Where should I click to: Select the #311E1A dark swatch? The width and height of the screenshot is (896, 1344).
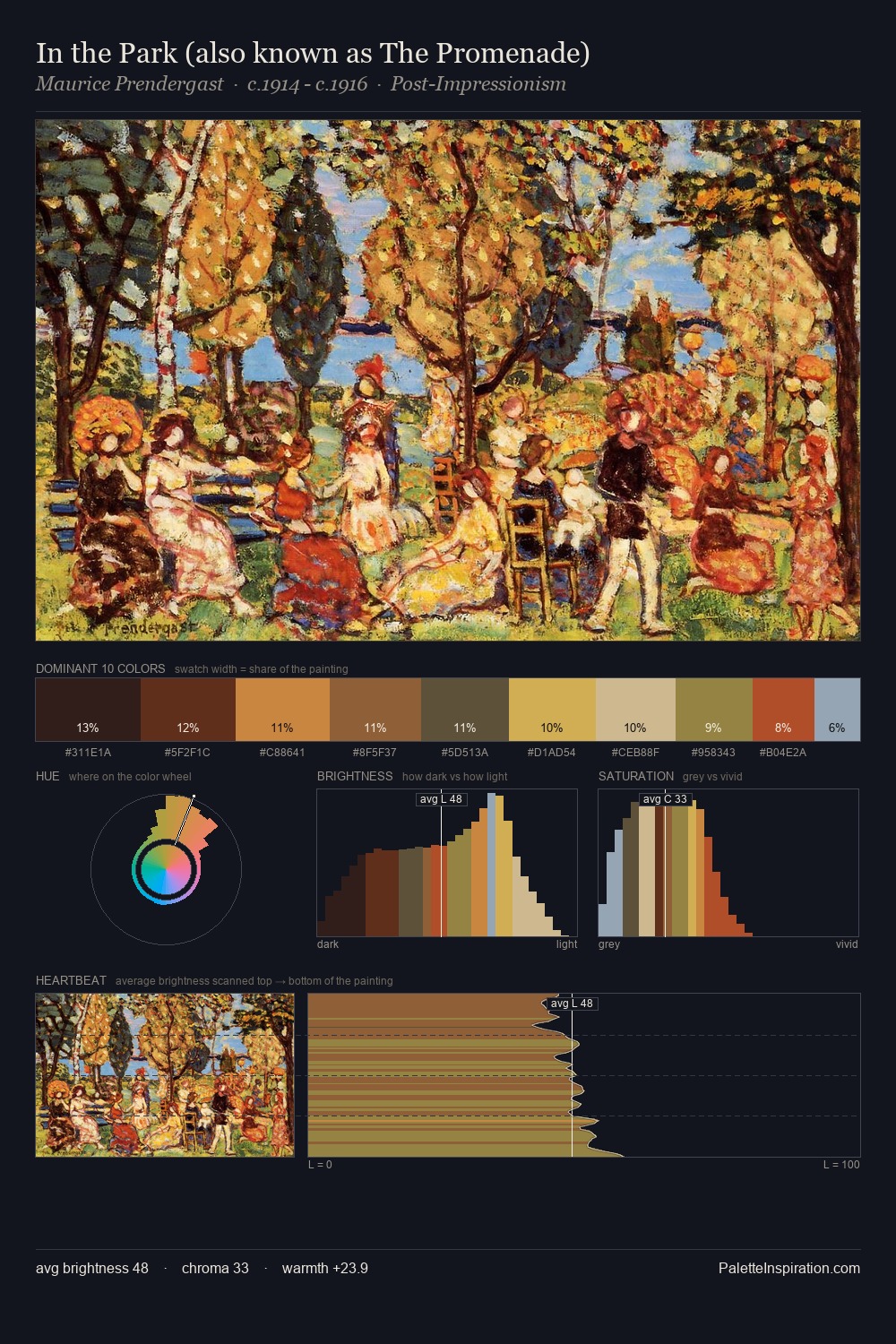pyautogui.click(x=88, y=710)
